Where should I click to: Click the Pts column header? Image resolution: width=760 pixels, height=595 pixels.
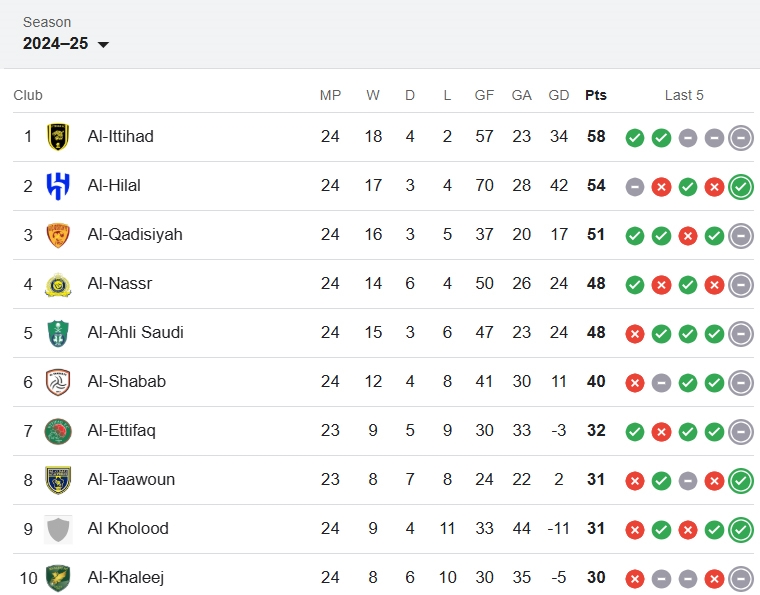[596, 95]
